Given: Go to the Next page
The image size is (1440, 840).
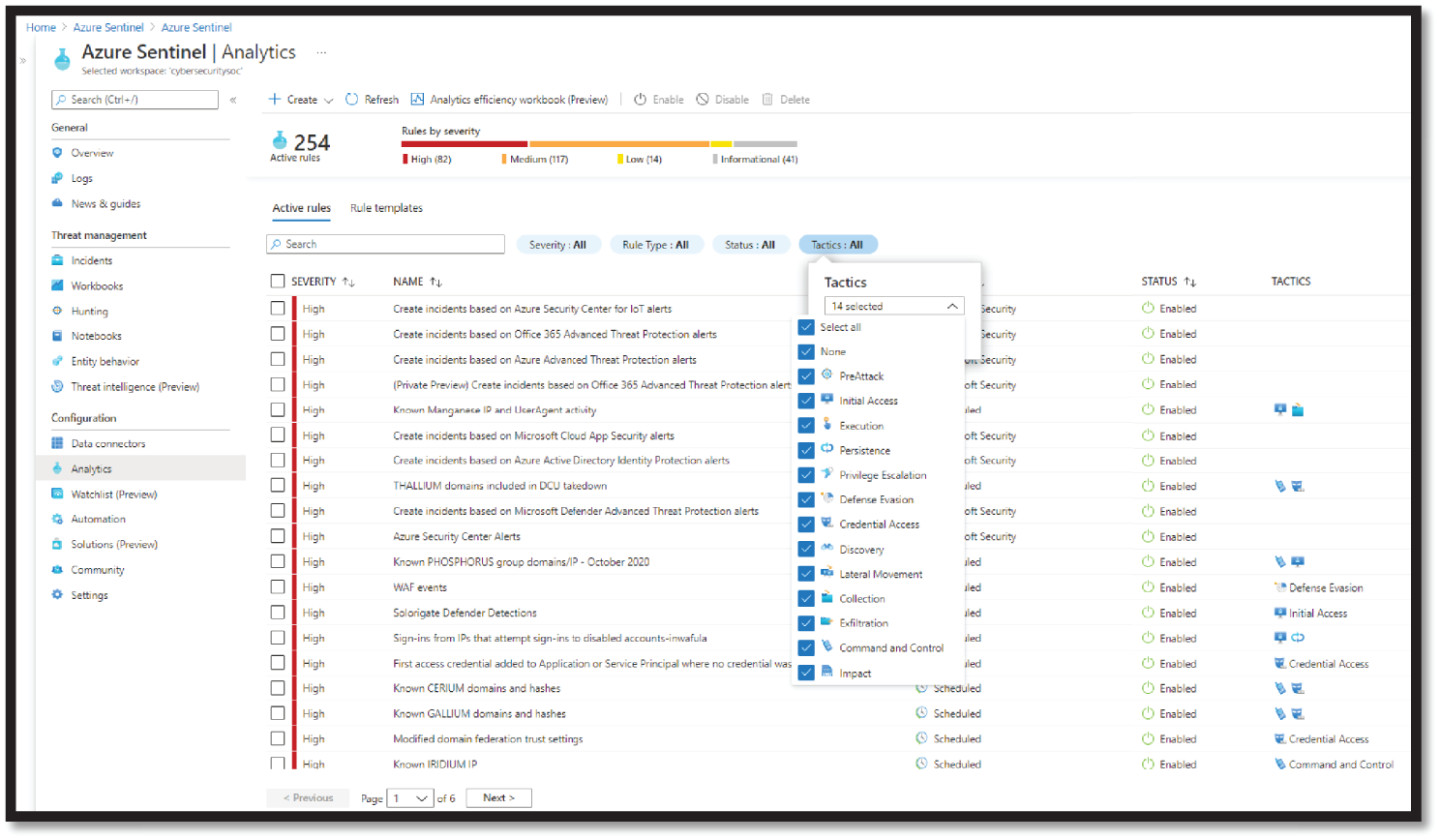Looking at the screenshot, I should coord(499,798).
